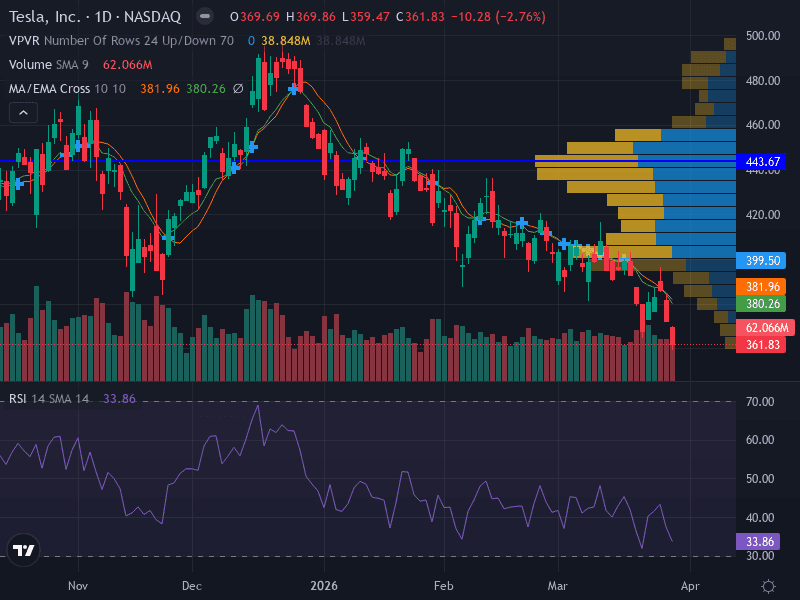The width and height of the screenshot is (800, 600).
Task: Click the red 361.83 last price label
Action: pyautogui.click(x=761, y=345)
